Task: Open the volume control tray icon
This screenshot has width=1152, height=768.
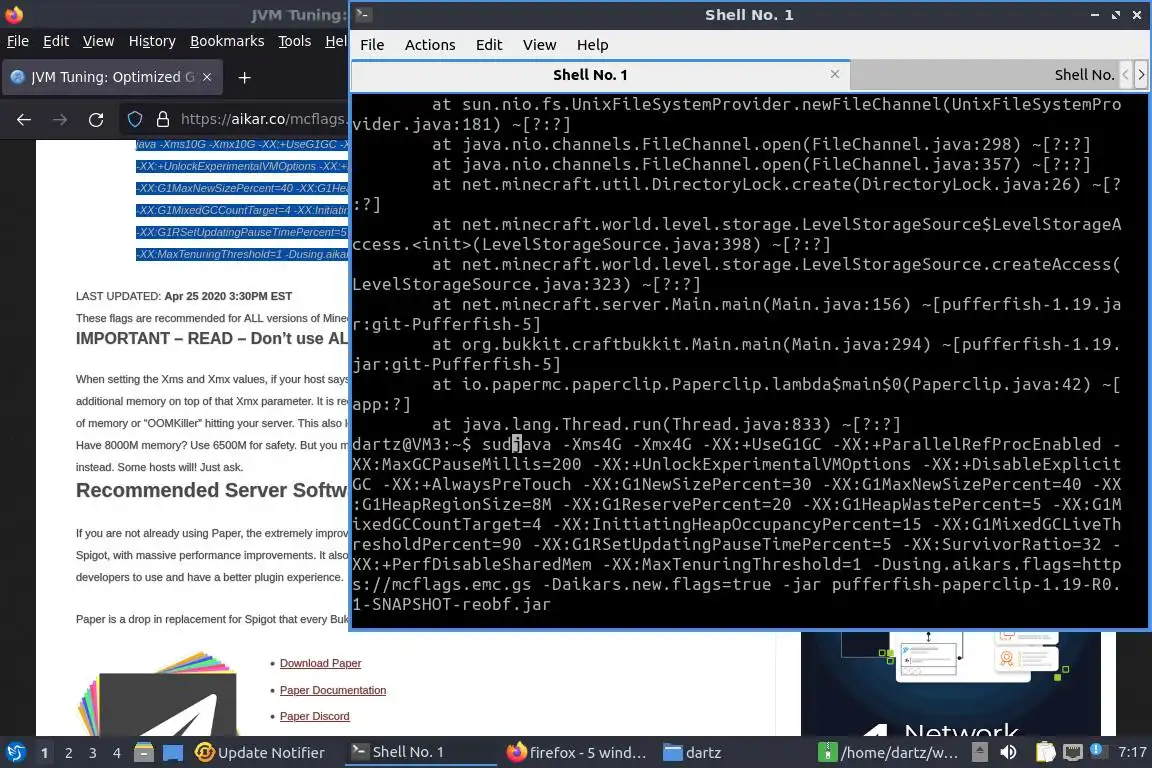Action: (1009, 752)
